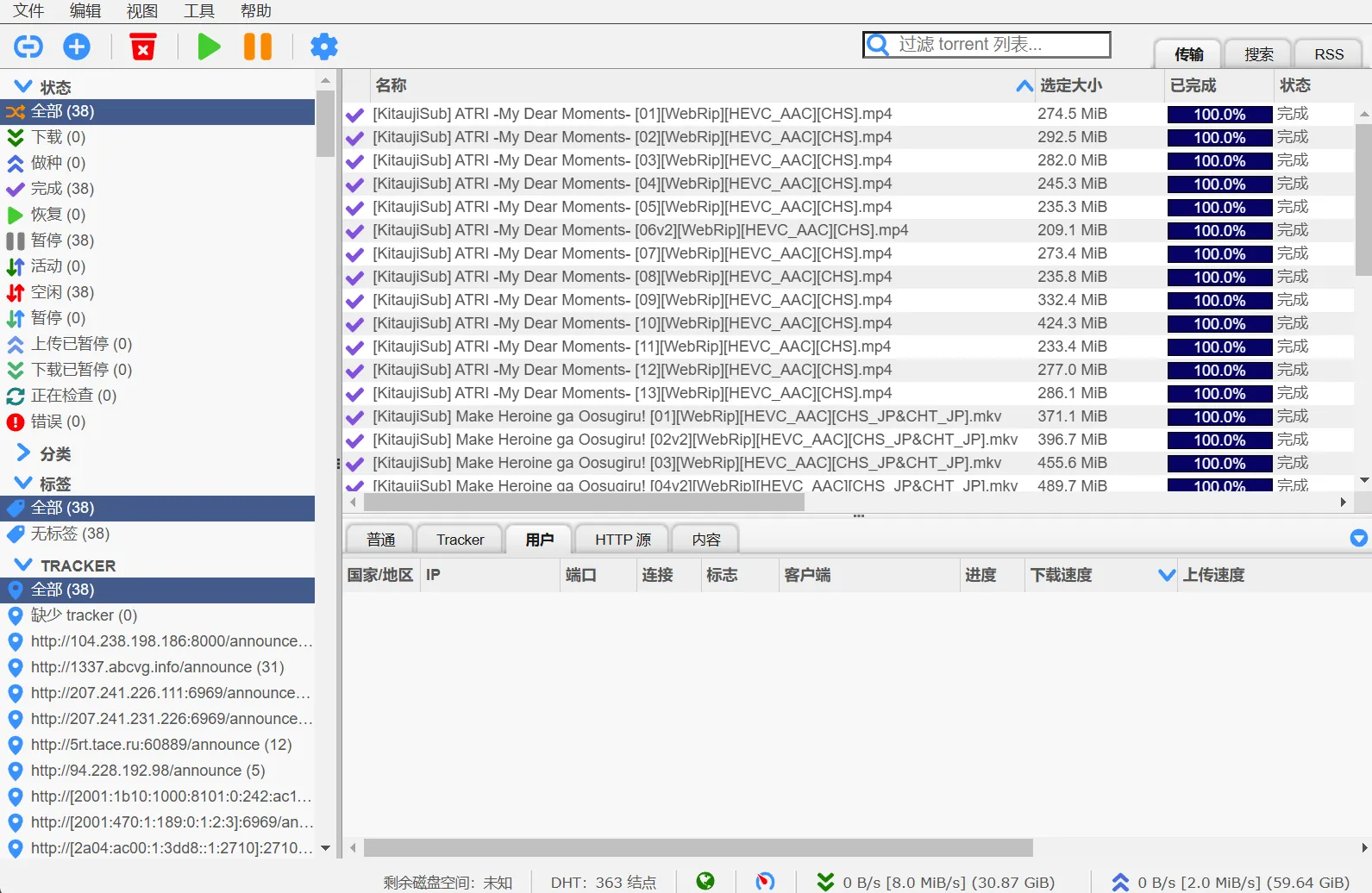Open the 编辑 menu
Viewport: 1372px width, 893px height.
85,11
